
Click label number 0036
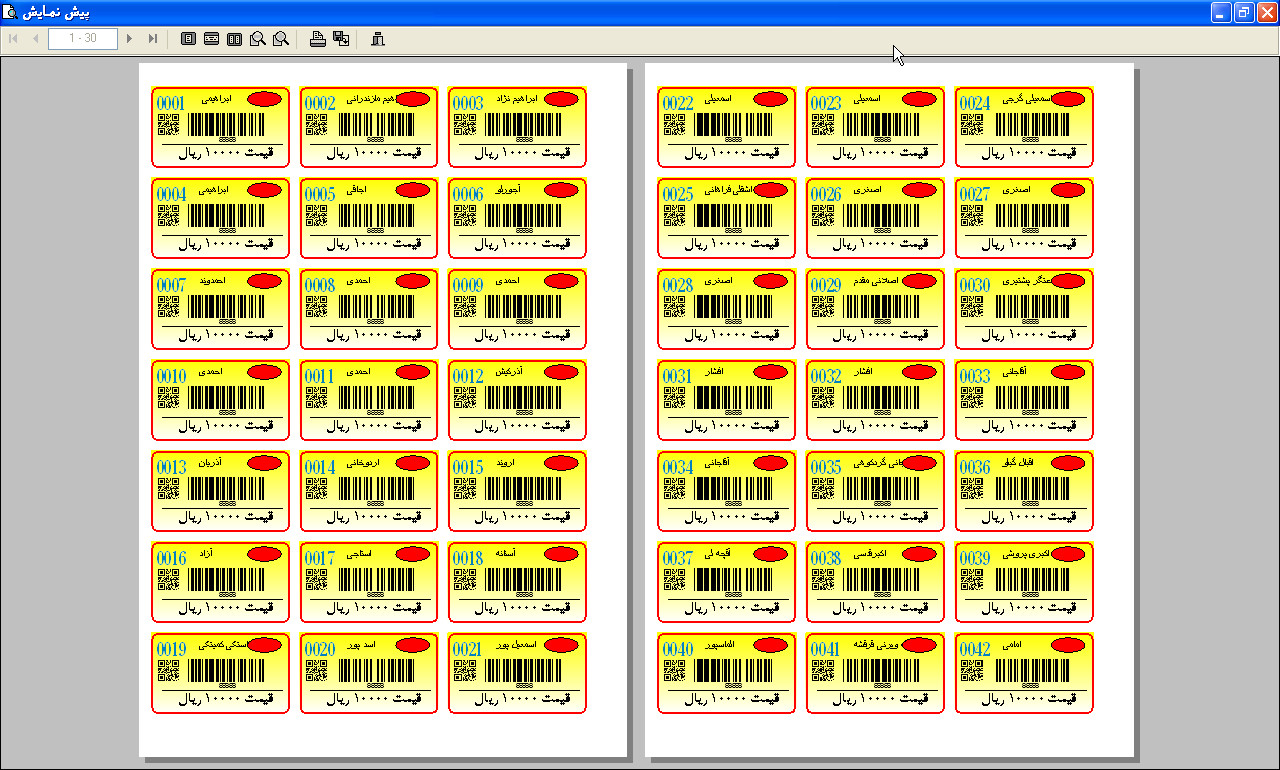pyautogui.click(x=975, y=467)
